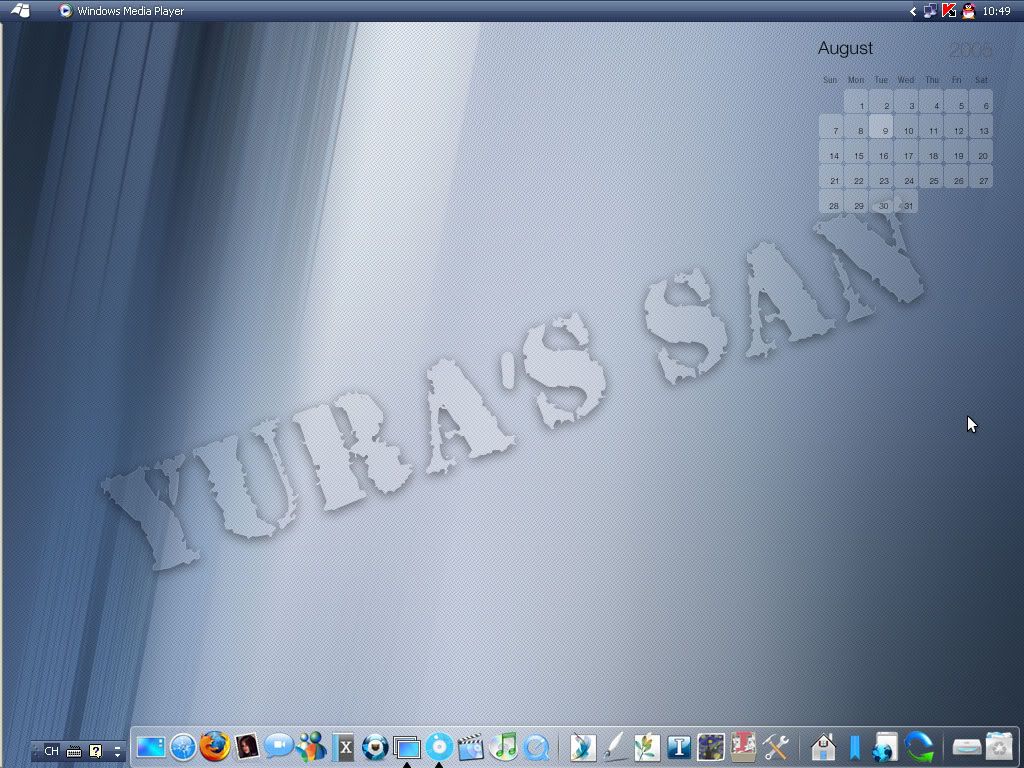
Task: Open Firefox from the dock
Action: (214, 746)
